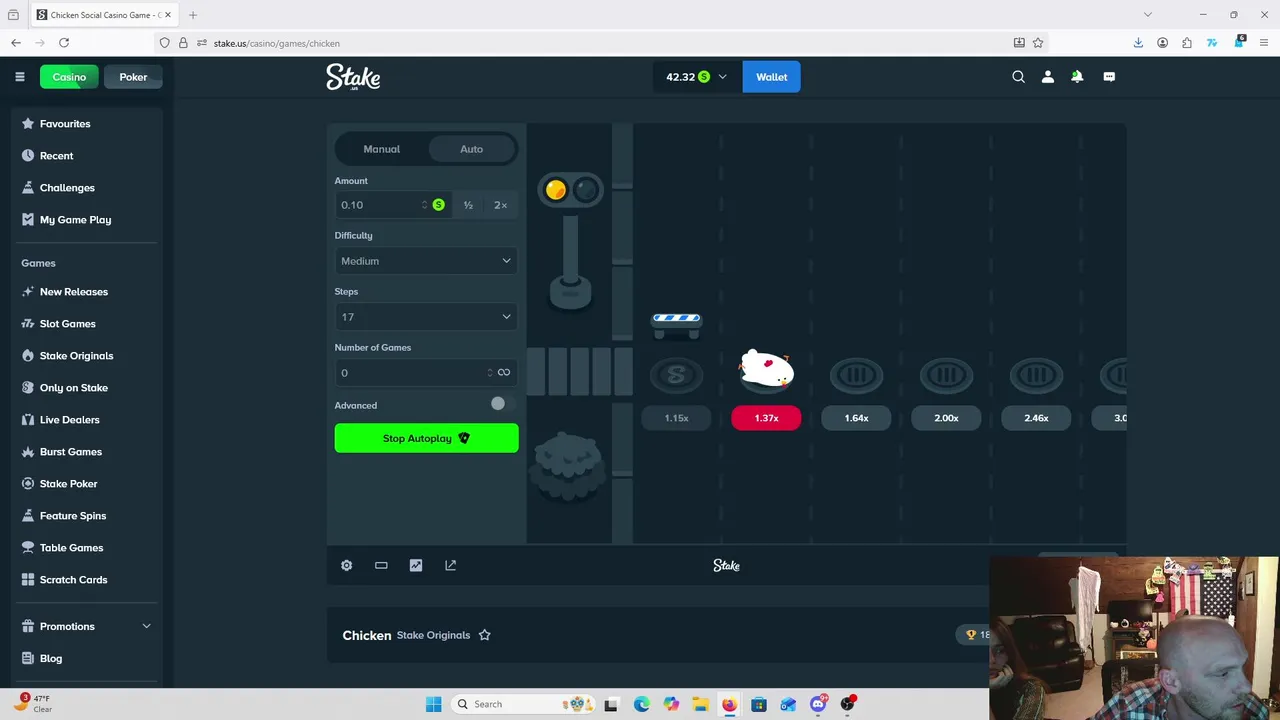Click the 2.00x multiplier tile
The height and width of the screenshot is (720, 1280).
coord(946,418)
